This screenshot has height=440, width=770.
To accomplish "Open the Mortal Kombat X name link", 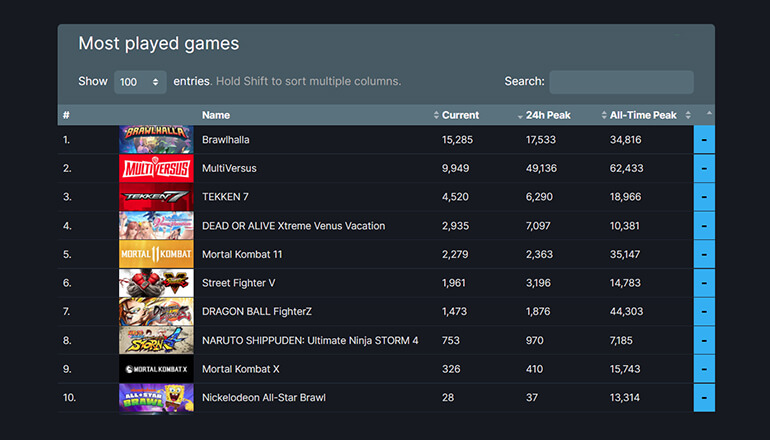I will (x=240, y=369).
